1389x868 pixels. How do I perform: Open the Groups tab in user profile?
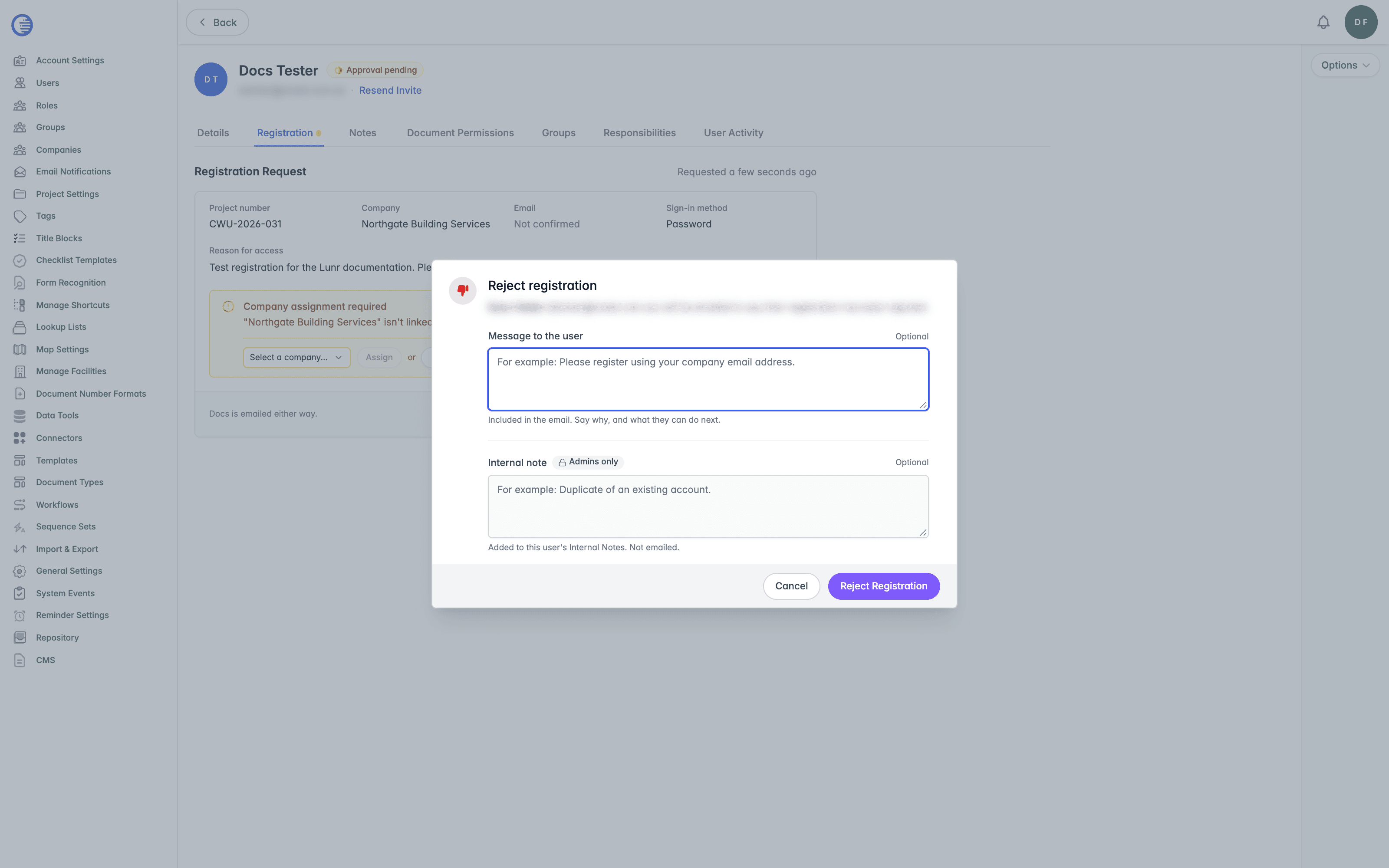tap(559, 133)
